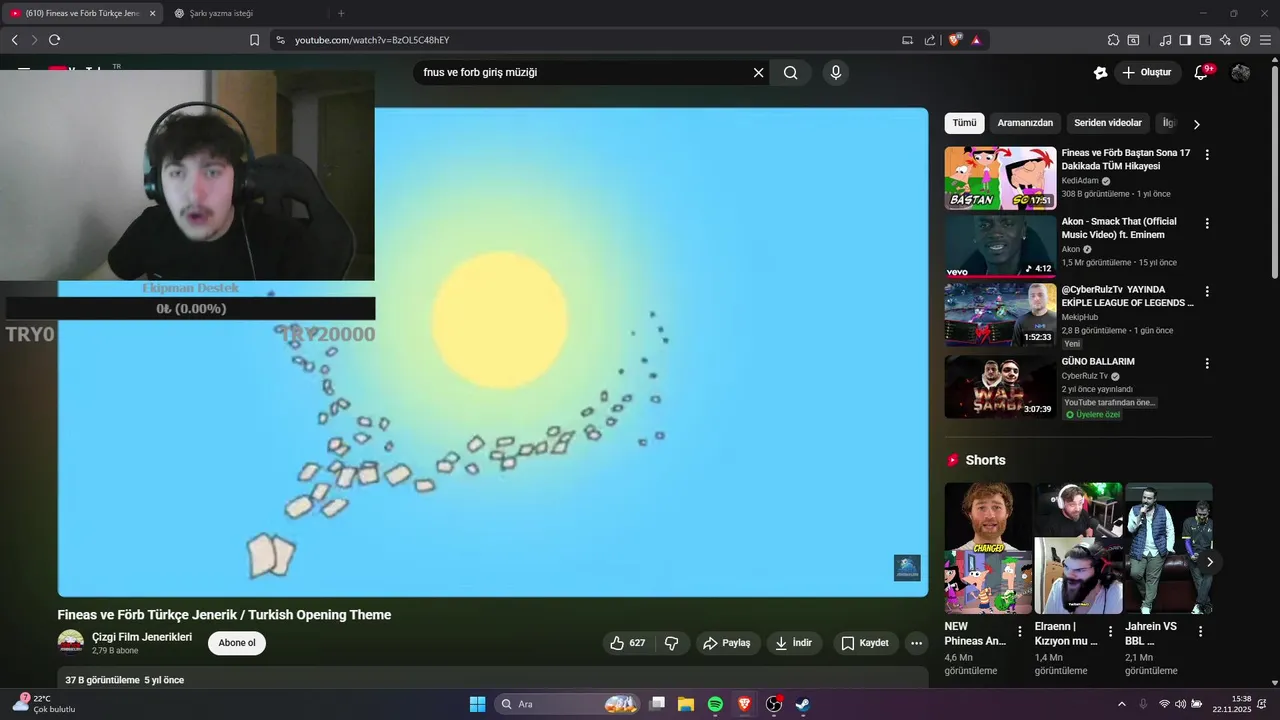1280x720 pixels.
Task: Show next Shorts with the arrow
Action: coord(1209,562)
